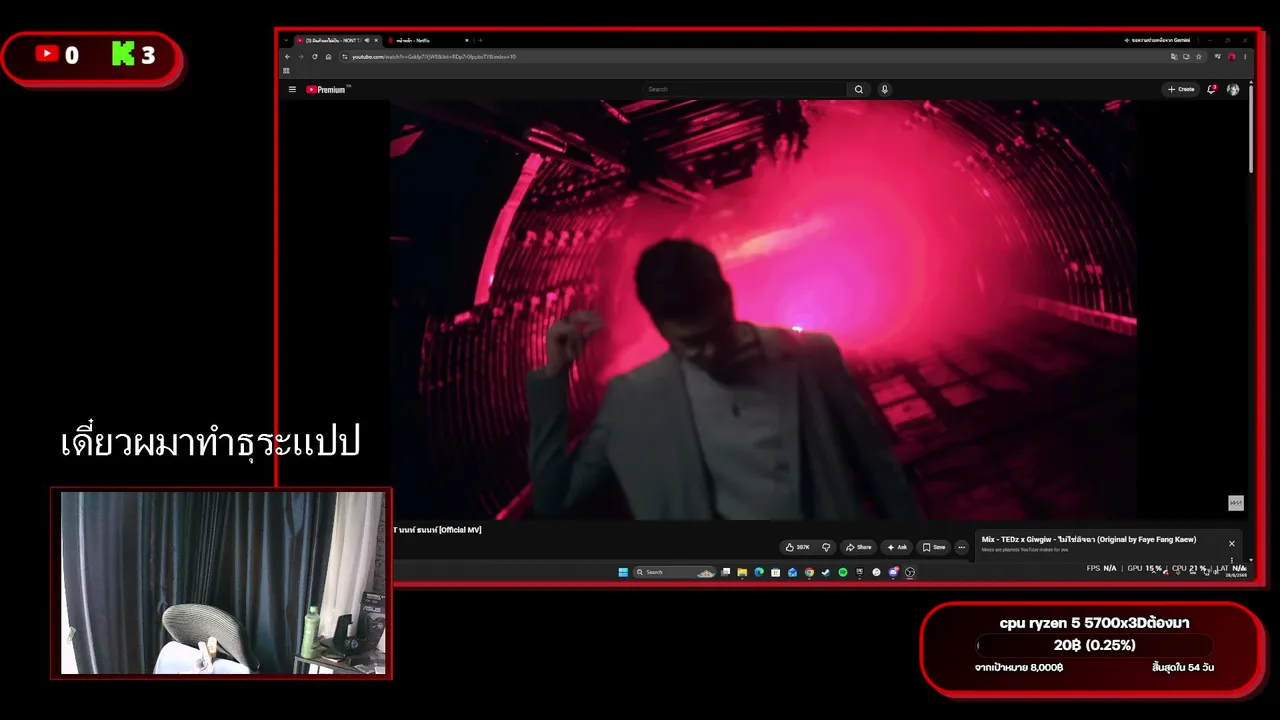Viewport: 1280px width, 720px height.
Task: Launch File Explorer from the taskbar
Action: pyautogui.click(x=742, y=572)
